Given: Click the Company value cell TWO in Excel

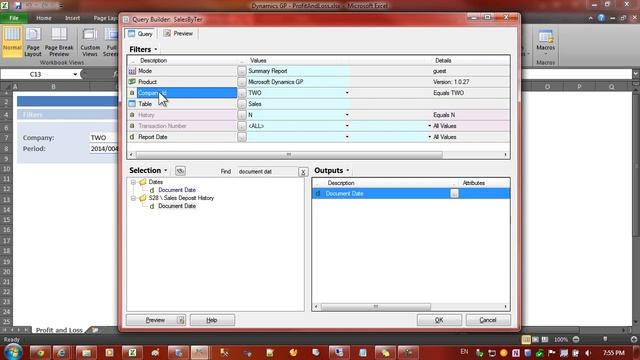Looking at the screenshot, I should 103,138.
